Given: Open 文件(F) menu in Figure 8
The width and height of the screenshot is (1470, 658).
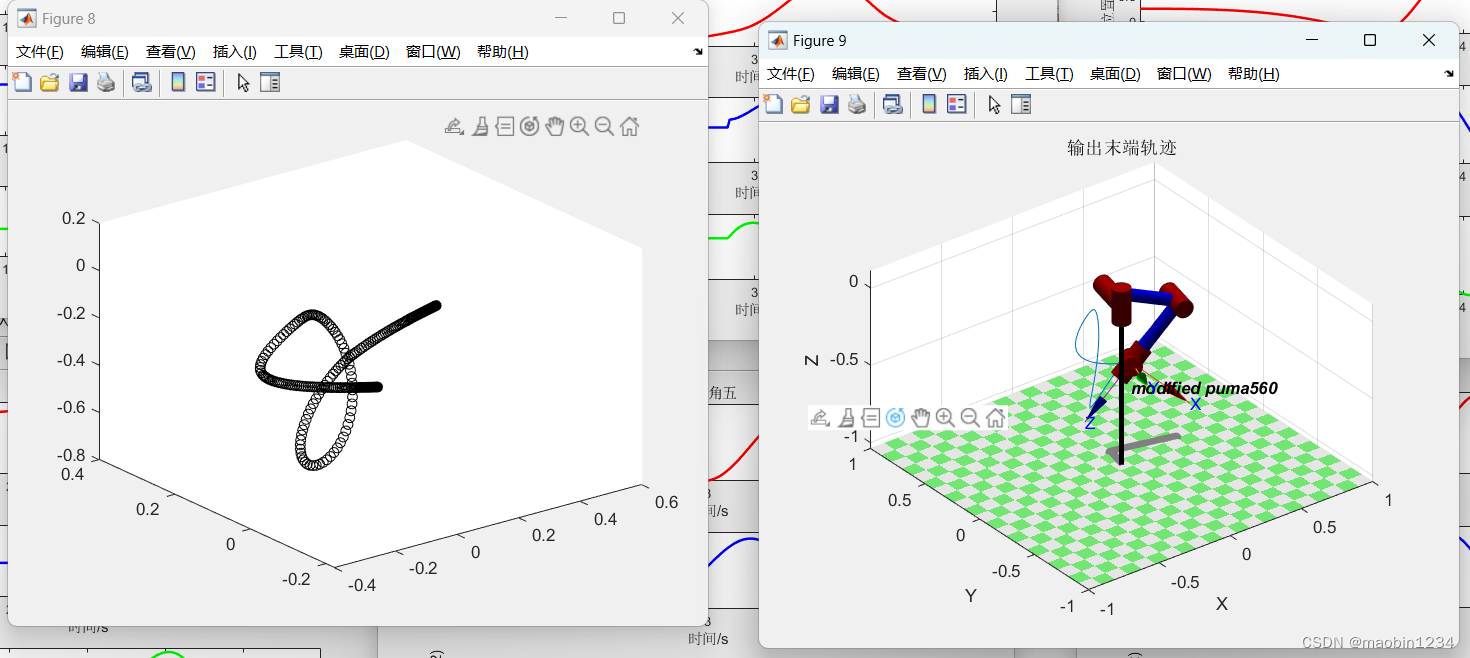Looking at the screenshot, I should [40, 52].
